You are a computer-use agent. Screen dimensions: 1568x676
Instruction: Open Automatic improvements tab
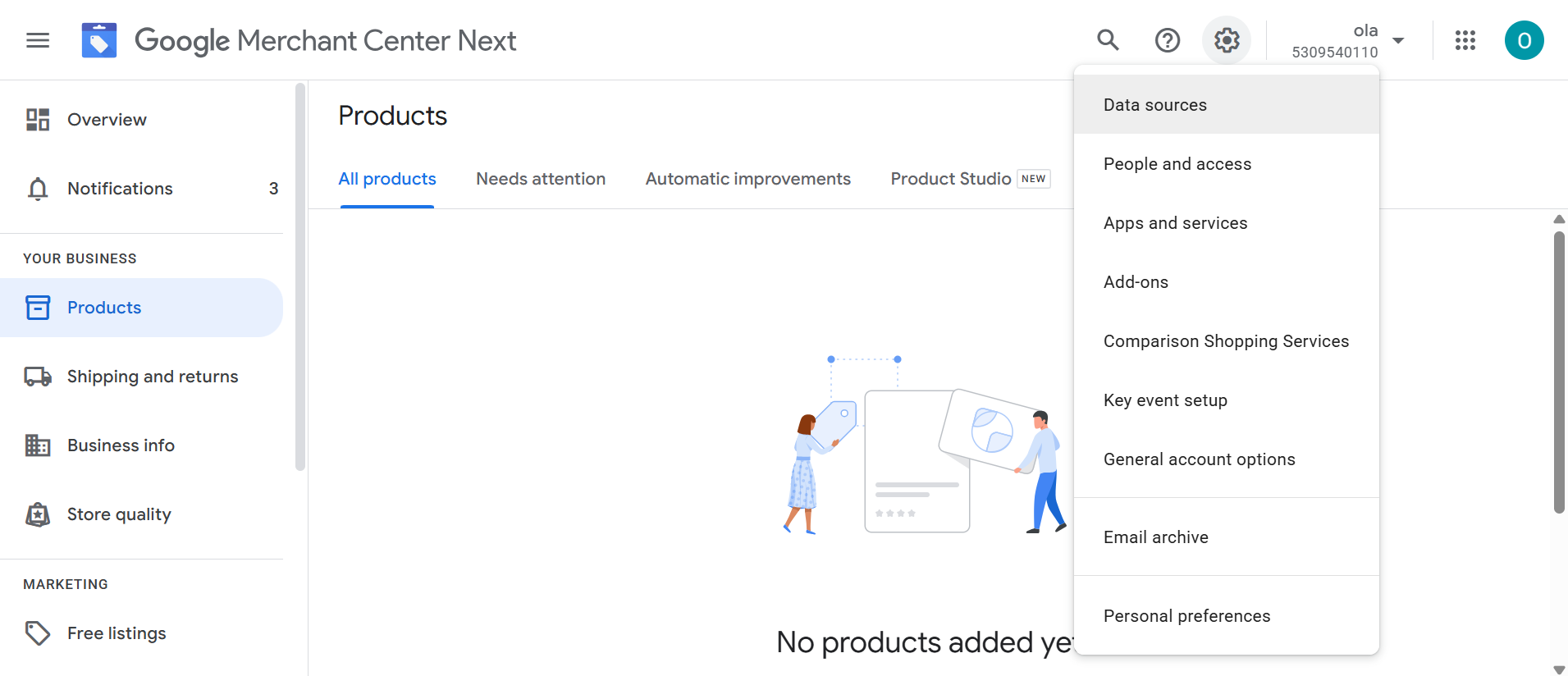[x=748, y=179]
